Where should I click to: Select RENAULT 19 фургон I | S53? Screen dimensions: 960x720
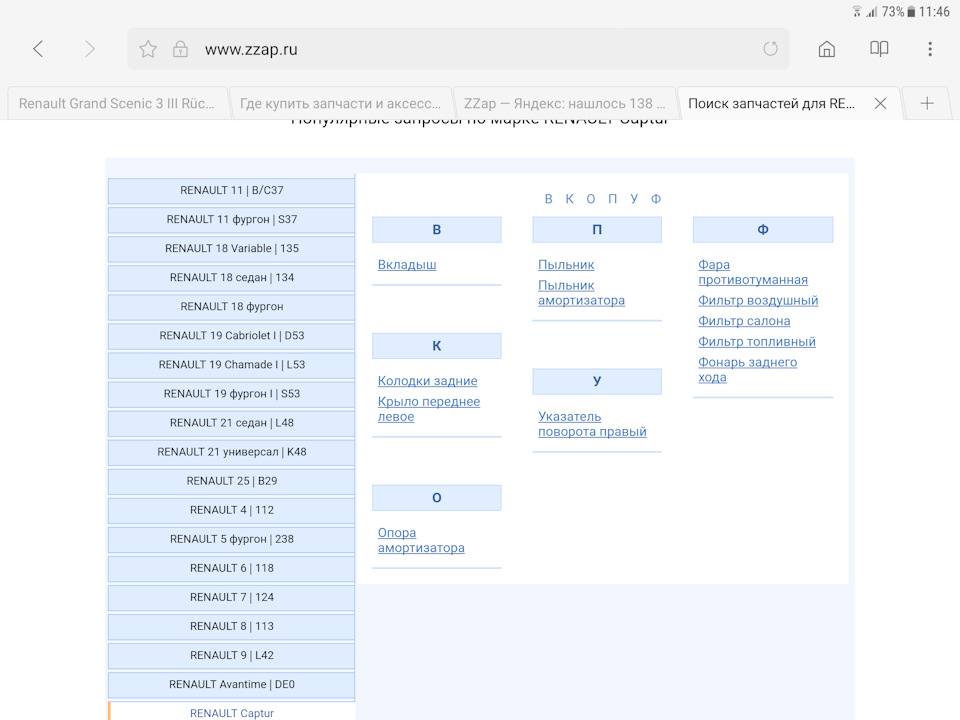click(x=231, y=394)
